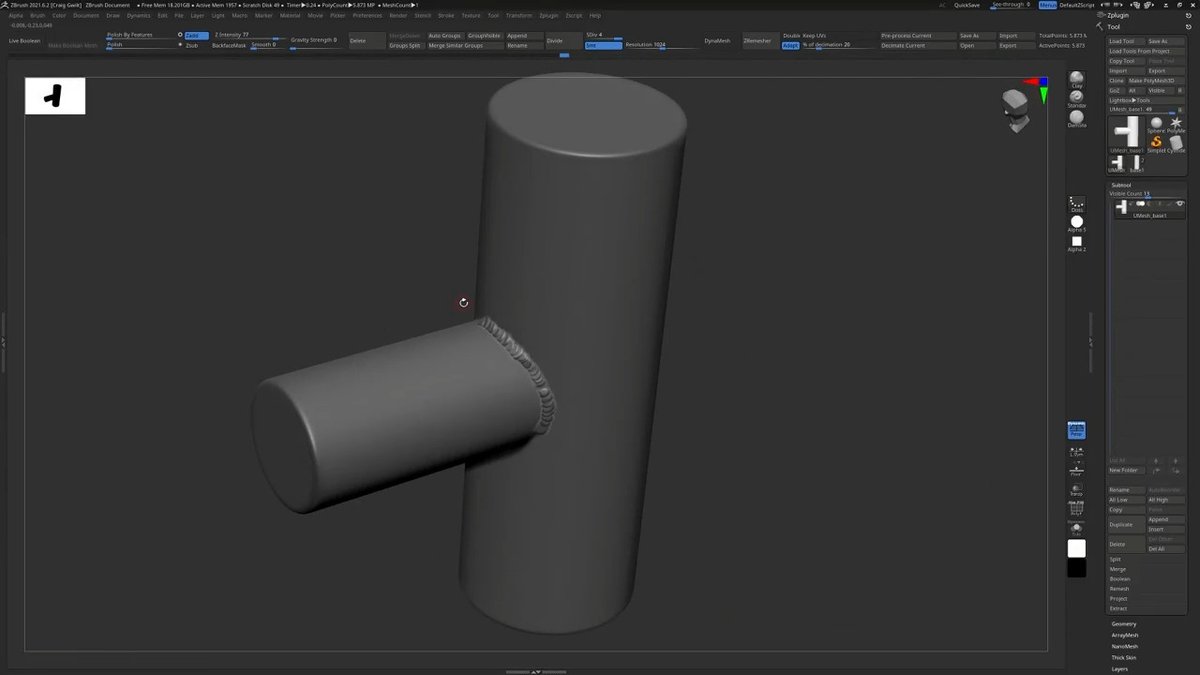Adjust the Z Intensity slider

(x=249, y=36)
